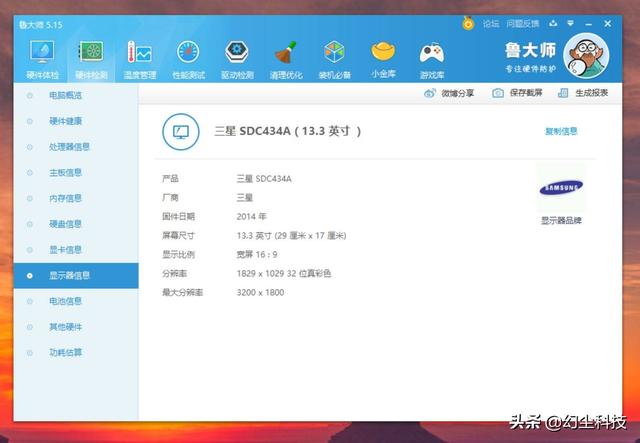Select 电脑概览 in sidebar
Viewport: 640px width, 443px height.
click(76, 96)
